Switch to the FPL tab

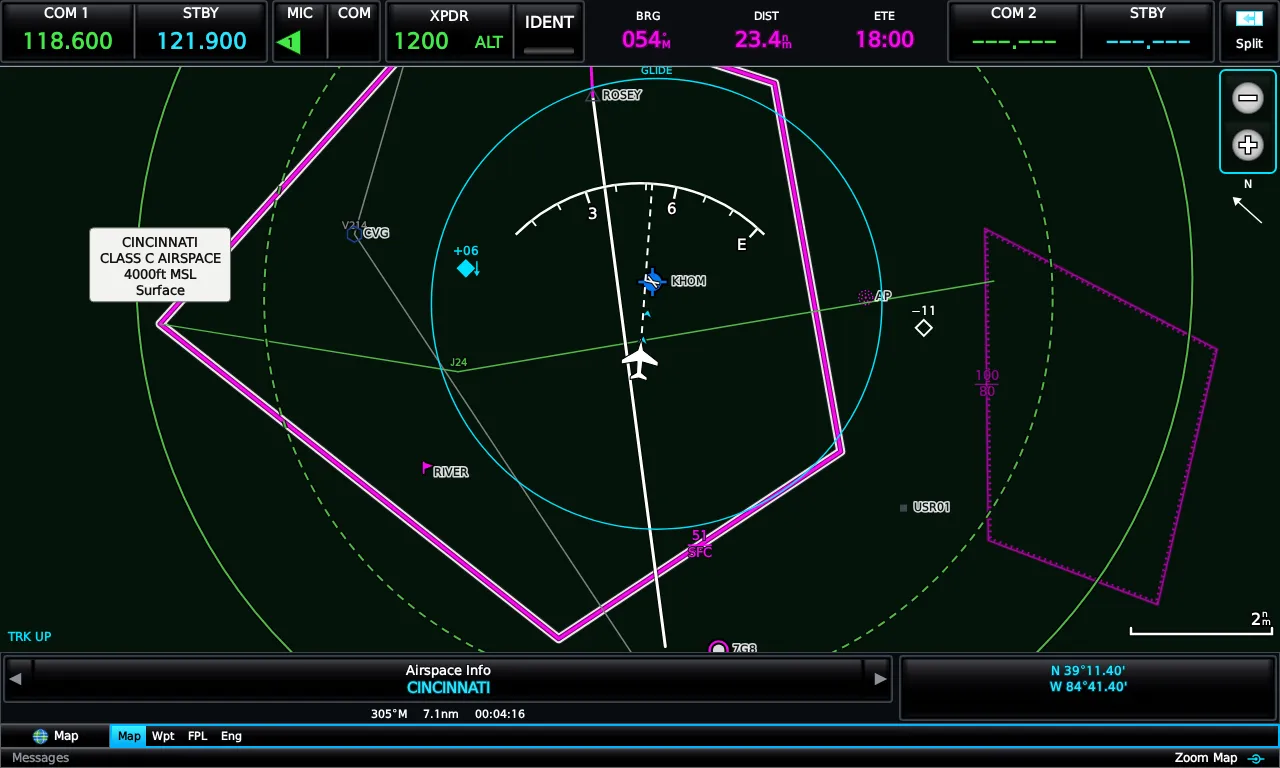(198, 736)
